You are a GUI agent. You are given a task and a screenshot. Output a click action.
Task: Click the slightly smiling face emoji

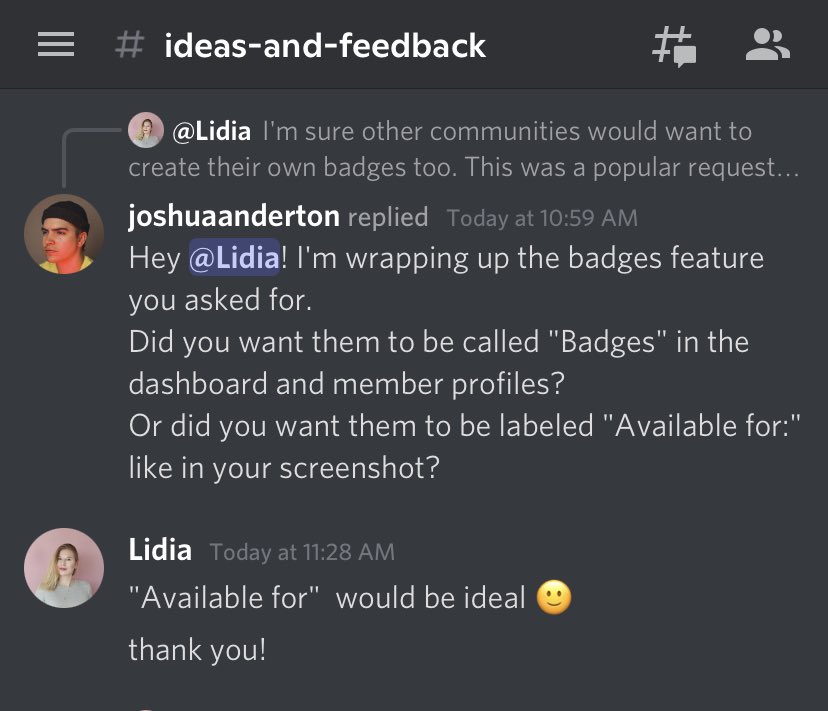pyautogui.click(x=554, y=598)
